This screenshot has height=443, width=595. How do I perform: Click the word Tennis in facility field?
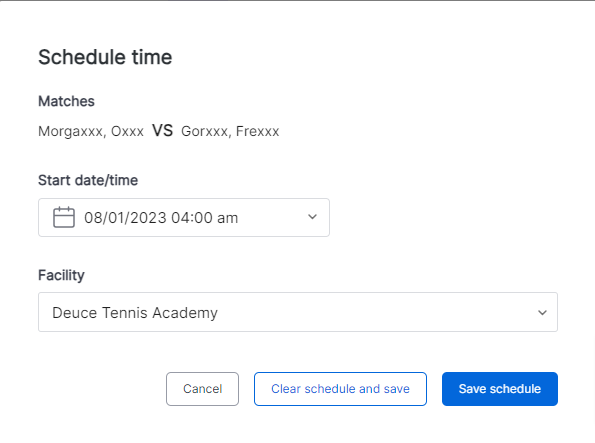click(x=124, y=313)
